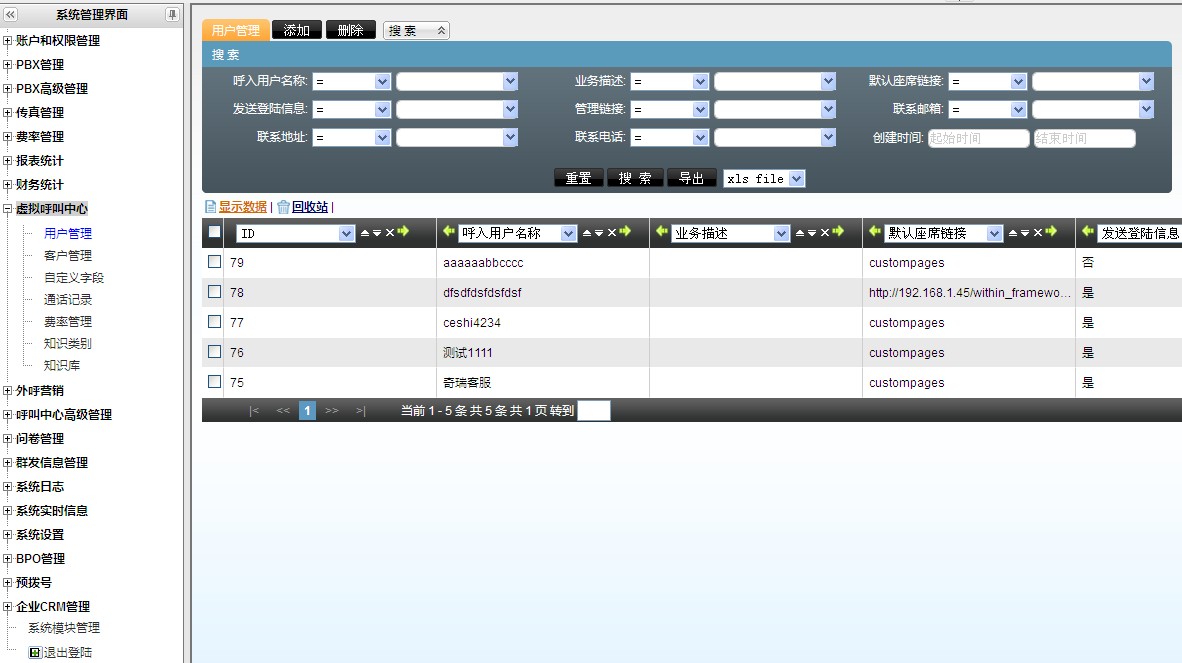Toggle the select-all checkbox in table header

pos(214,232)
